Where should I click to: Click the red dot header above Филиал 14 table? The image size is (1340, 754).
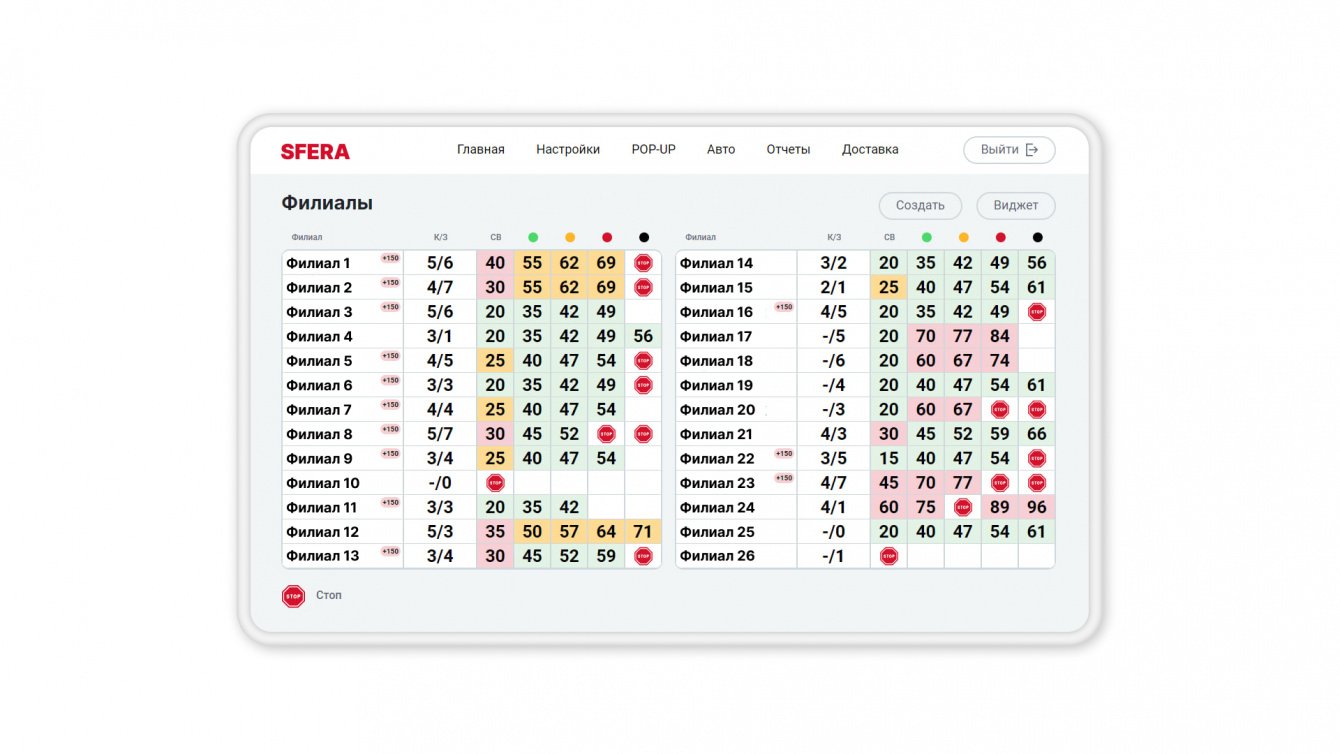pyautogui.click(x=1000, y=237)
